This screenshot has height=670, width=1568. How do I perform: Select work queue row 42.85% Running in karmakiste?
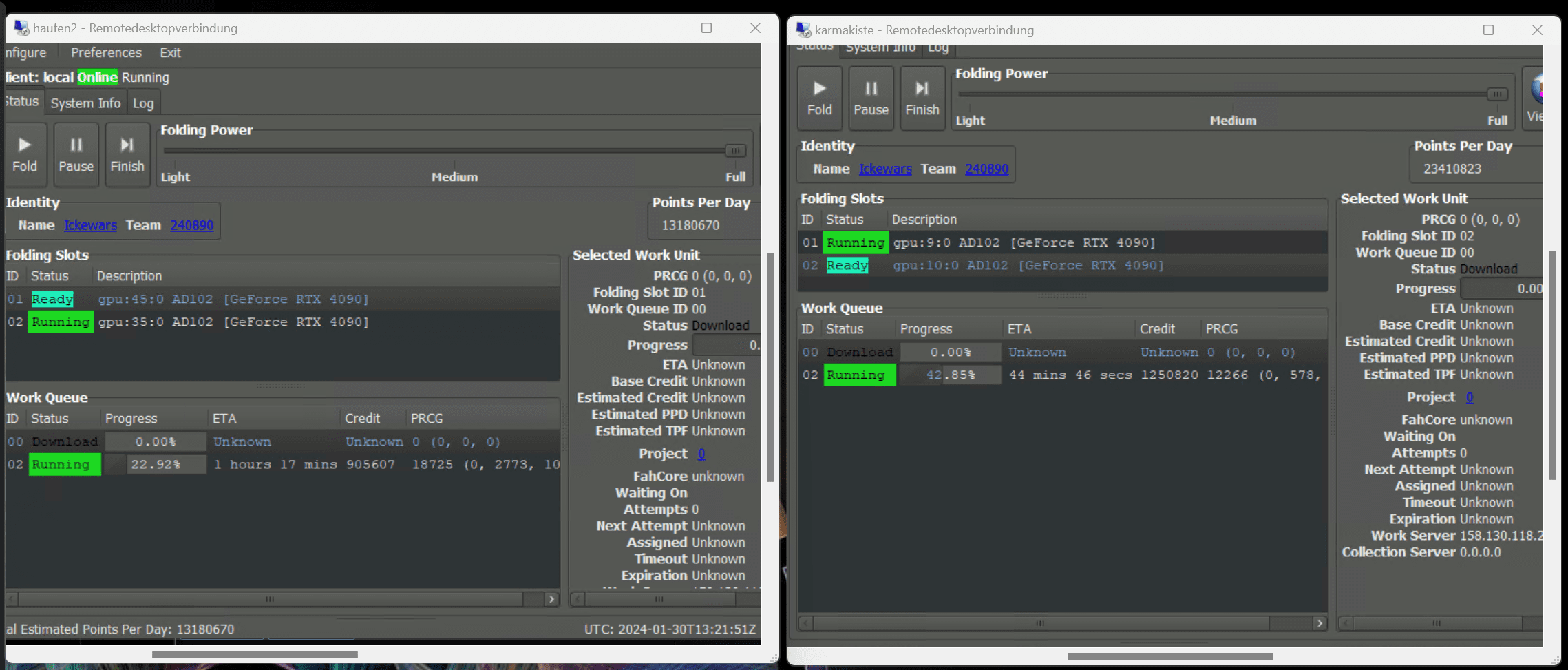click(x=1063, y=375)
